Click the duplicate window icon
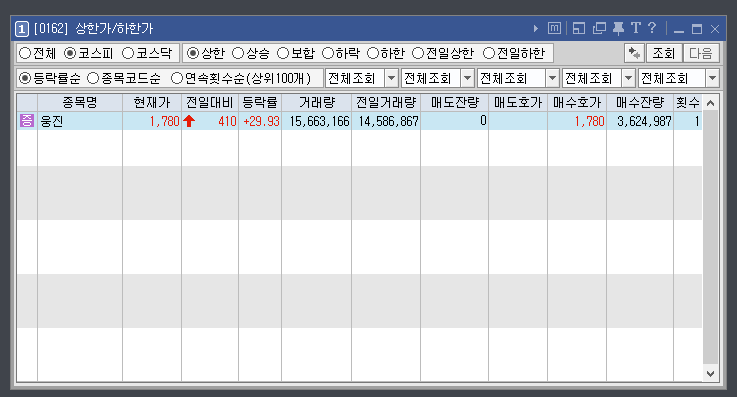737x397 pixels. point(599,29)
